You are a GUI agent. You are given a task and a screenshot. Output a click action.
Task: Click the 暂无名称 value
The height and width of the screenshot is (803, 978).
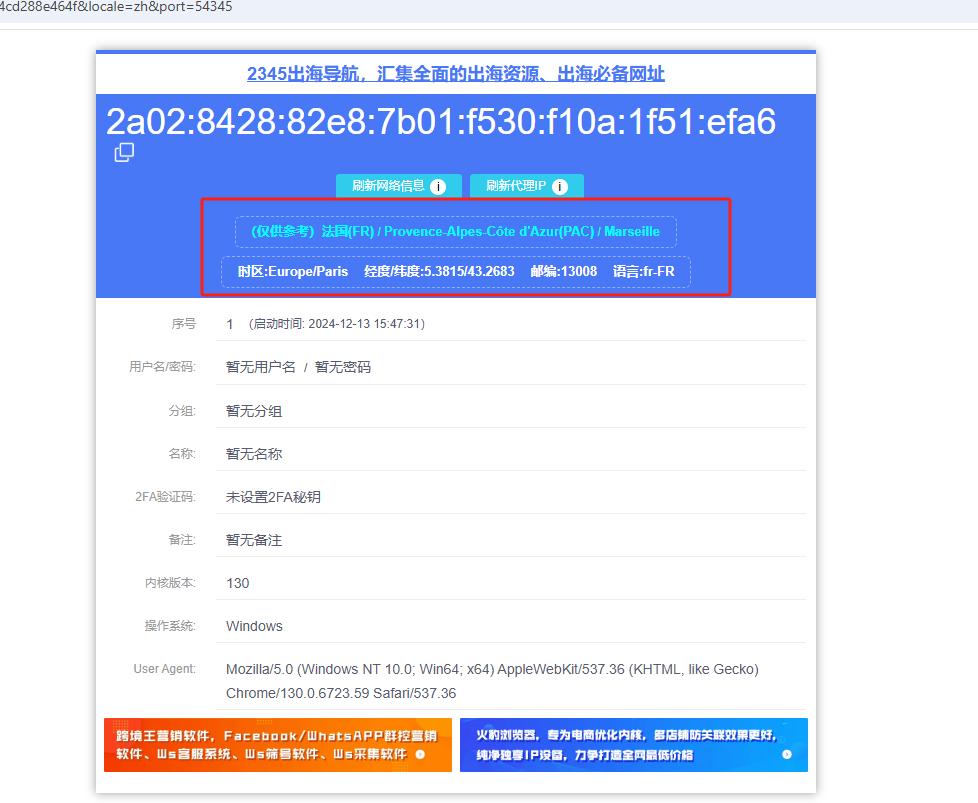[x=254, y=454]
